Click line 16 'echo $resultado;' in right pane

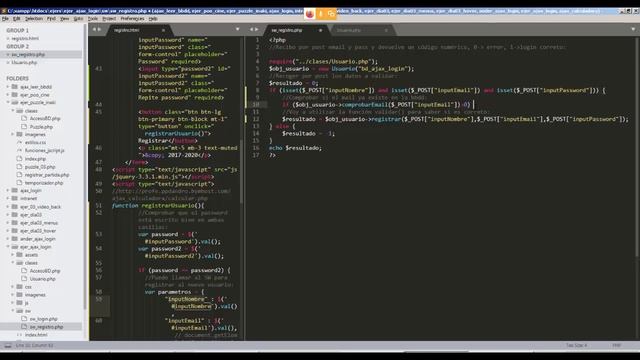(x=296, y=148)
